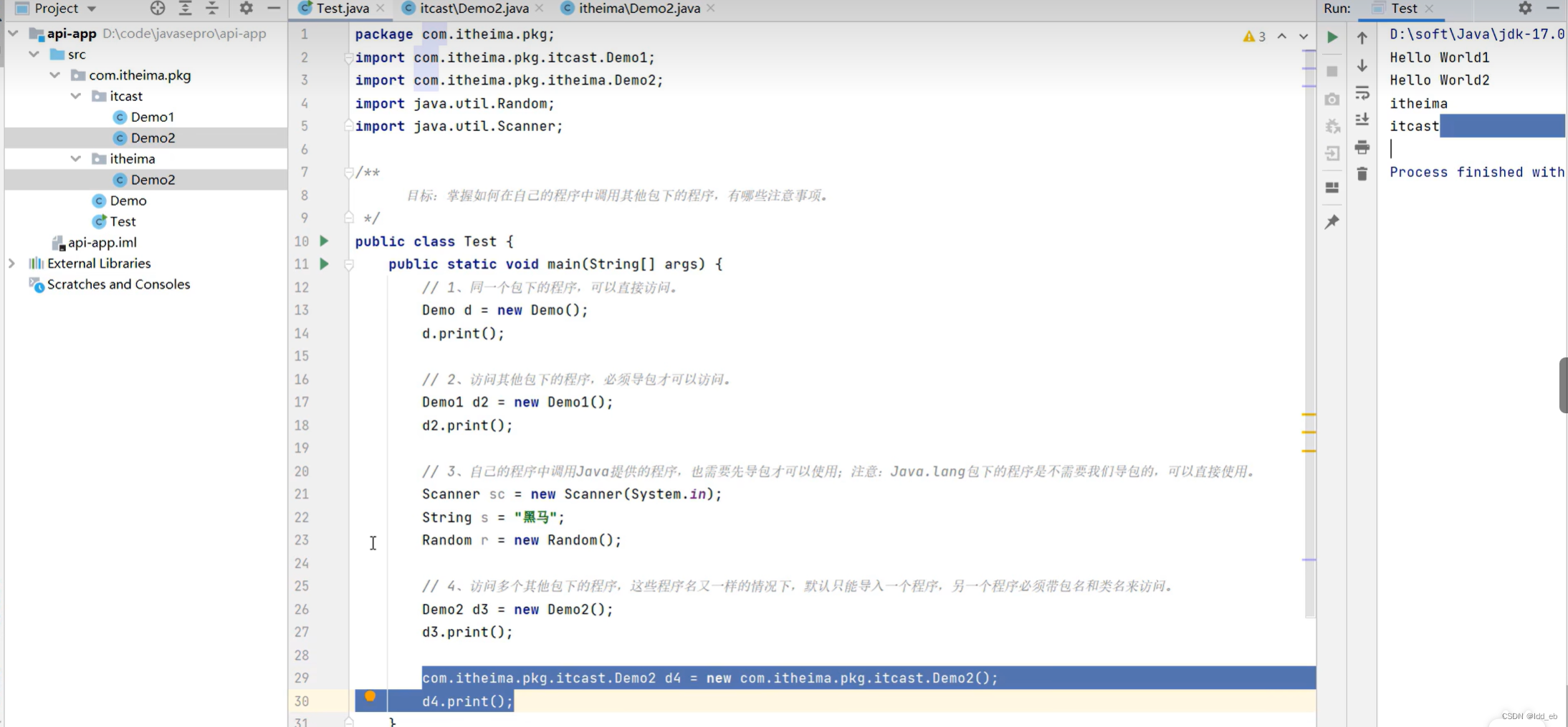1568x727 pixels.
Task: Run main method from gutter line 11
Action: coord(324,264)
